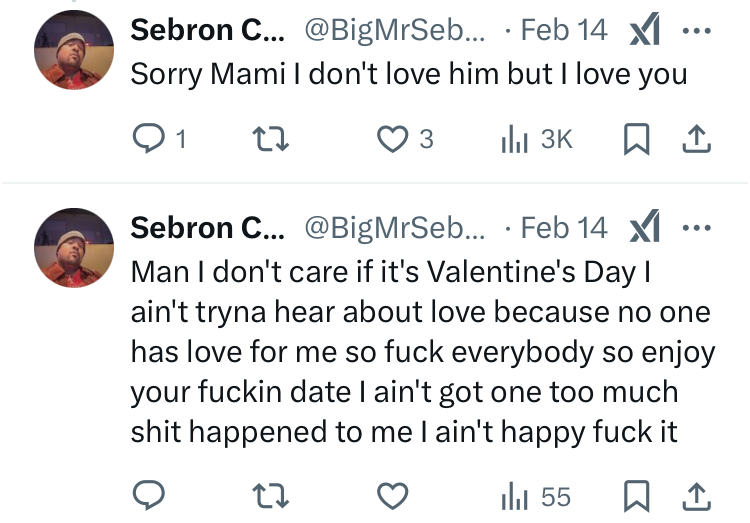Screen dimensions: 750x523
Task: Reply to the 'Sorry Mami' tweet
Action: [x=148, y=140]
